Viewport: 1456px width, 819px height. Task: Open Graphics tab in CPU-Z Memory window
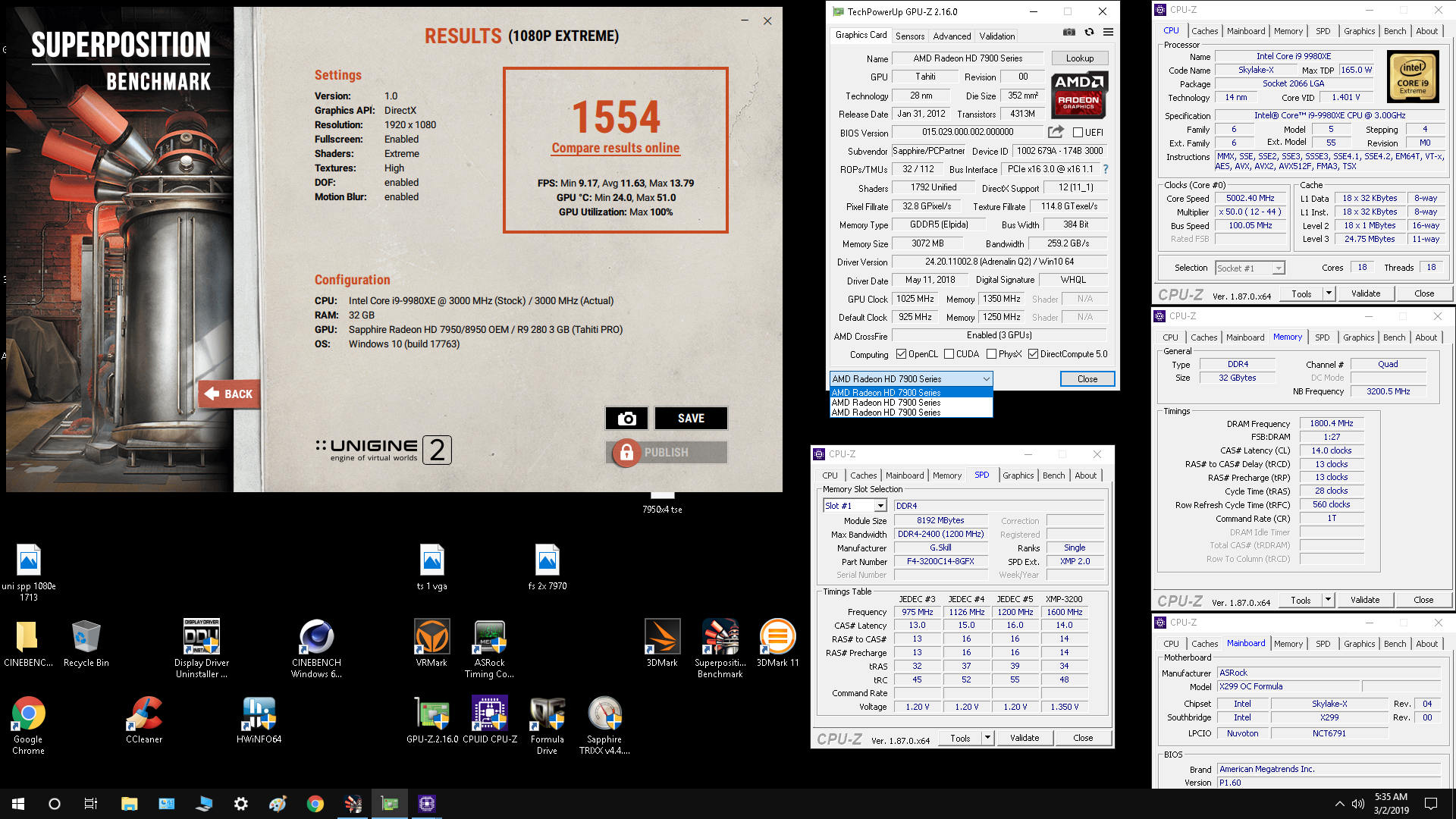1358,337
